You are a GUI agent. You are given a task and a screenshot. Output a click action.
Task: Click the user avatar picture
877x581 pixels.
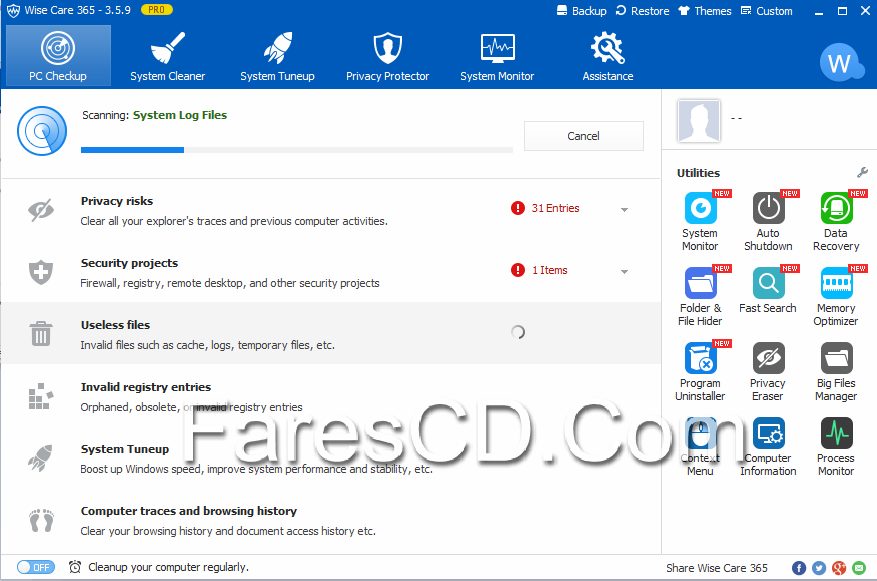pyautogui.click(x=699, y=121)
